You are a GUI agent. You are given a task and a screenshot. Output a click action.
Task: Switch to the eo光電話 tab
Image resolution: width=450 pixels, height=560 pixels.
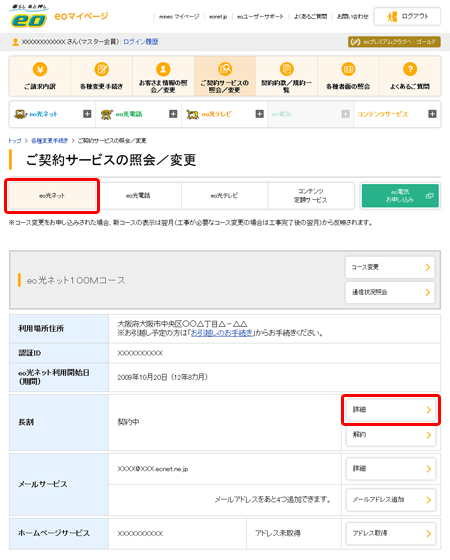pos(139,196)
